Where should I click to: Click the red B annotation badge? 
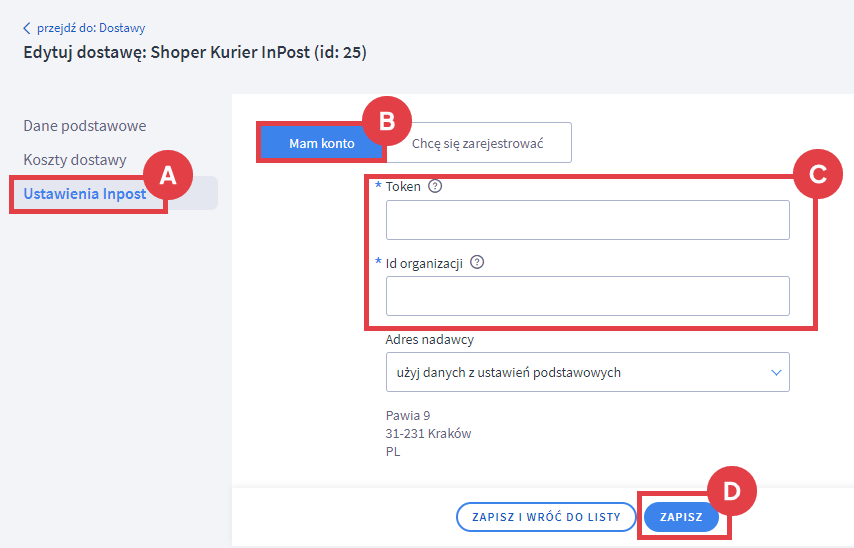coord(387,121)
